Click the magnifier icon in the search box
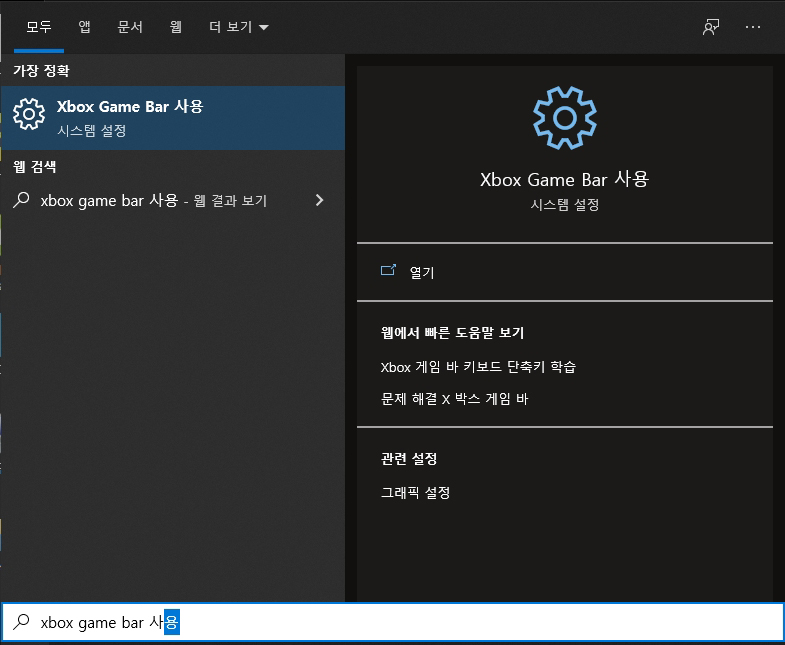The image size is (785, 645). tap(21, 621)
